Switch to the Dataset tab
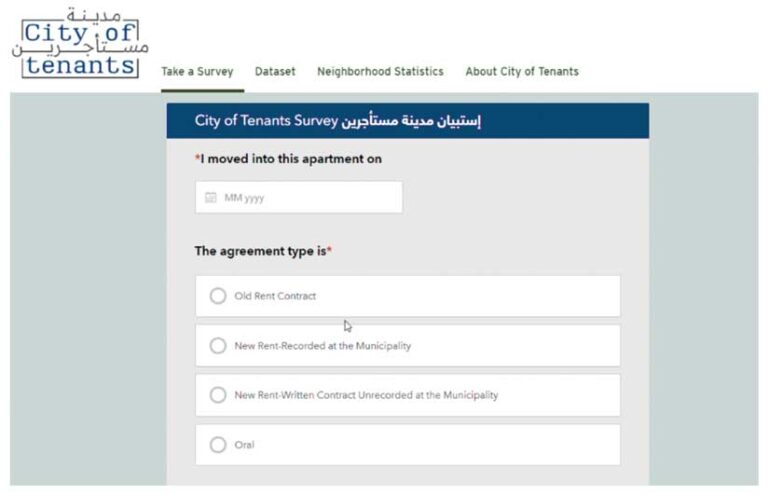 pos(275,71)
